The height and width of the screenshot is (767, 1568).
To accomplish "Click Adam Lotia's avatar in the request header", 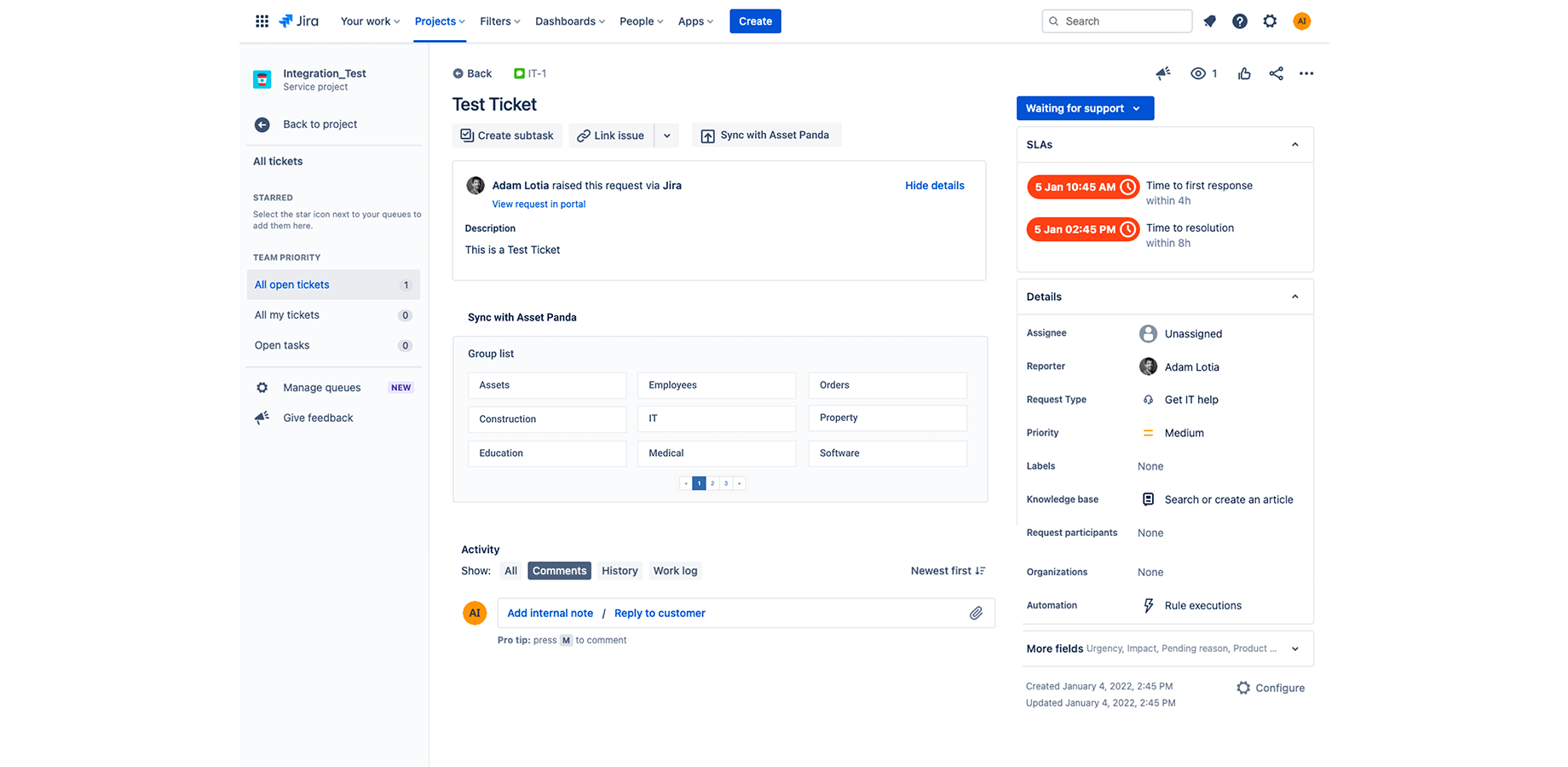I will coord(476,185).
